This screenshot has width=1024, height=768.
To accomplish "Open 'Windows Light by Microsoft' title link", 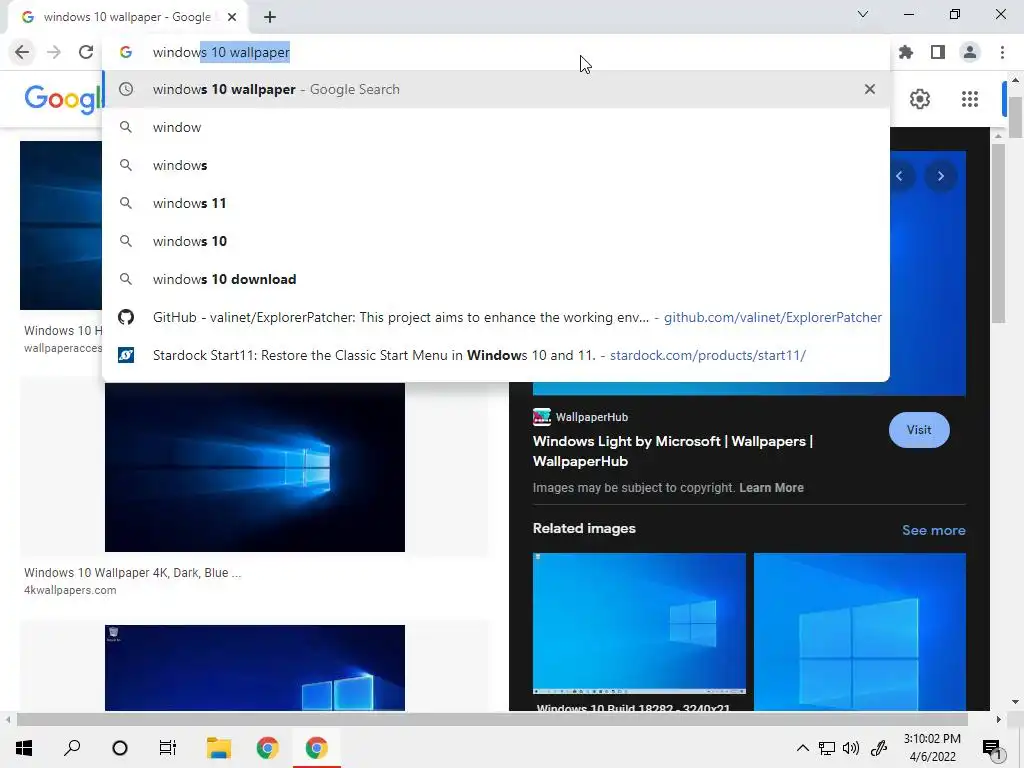I will point(673,451).
